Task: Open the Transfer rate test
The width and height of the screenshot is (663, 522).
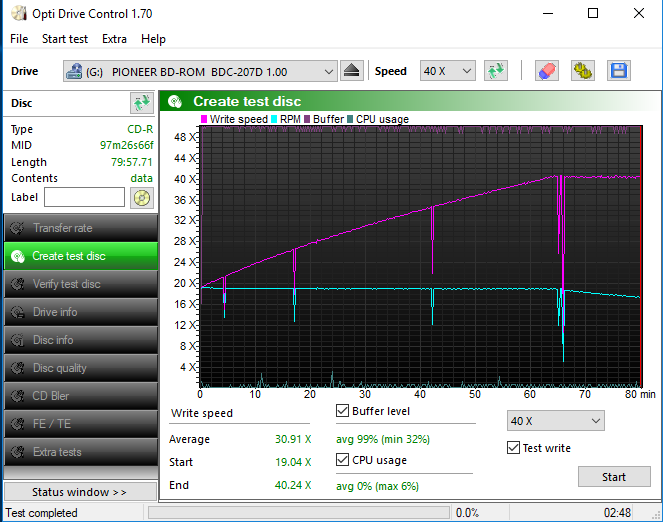Action: [81, 228]
